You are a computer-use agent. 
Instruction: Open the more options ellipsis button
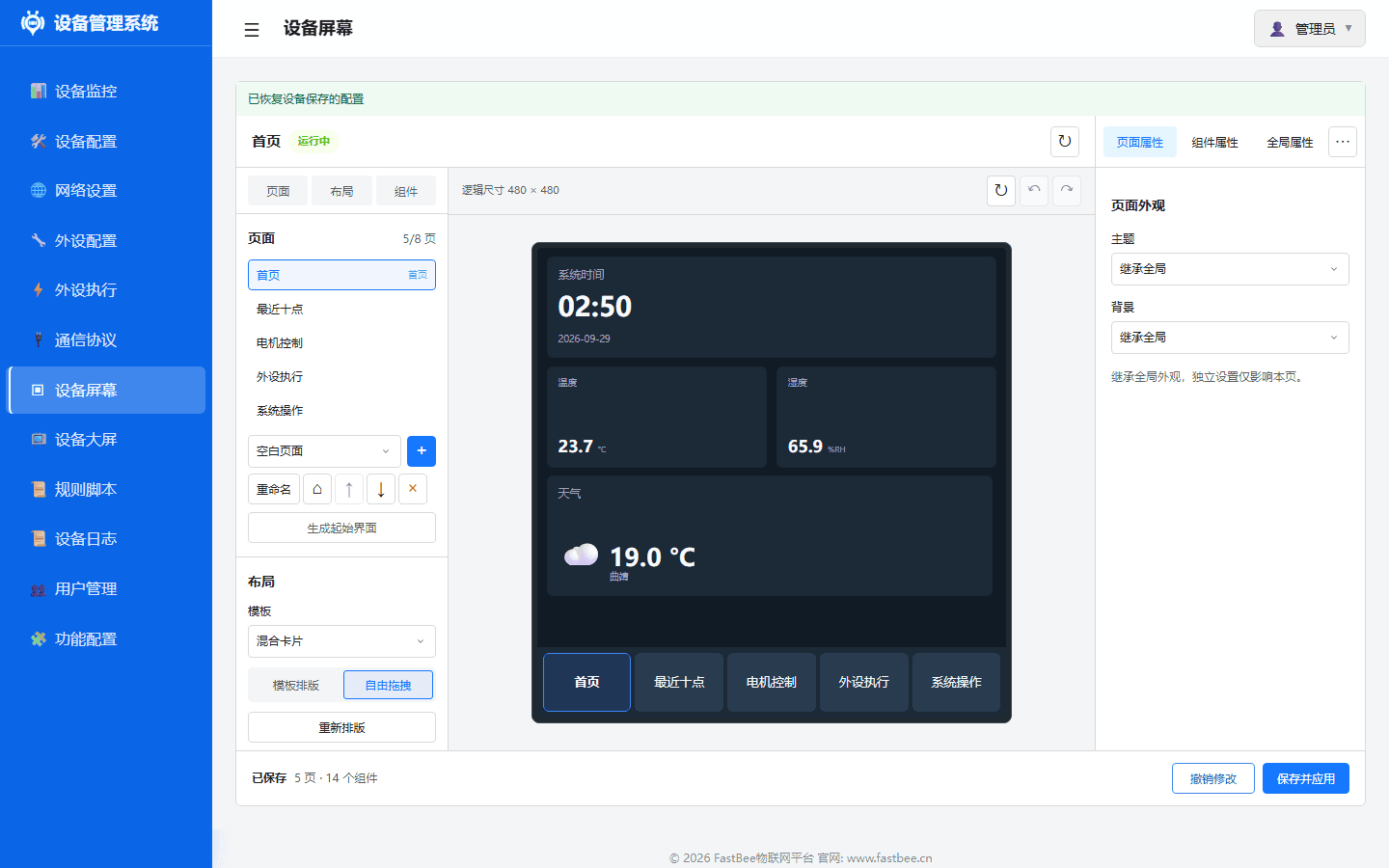point(1343,142)
